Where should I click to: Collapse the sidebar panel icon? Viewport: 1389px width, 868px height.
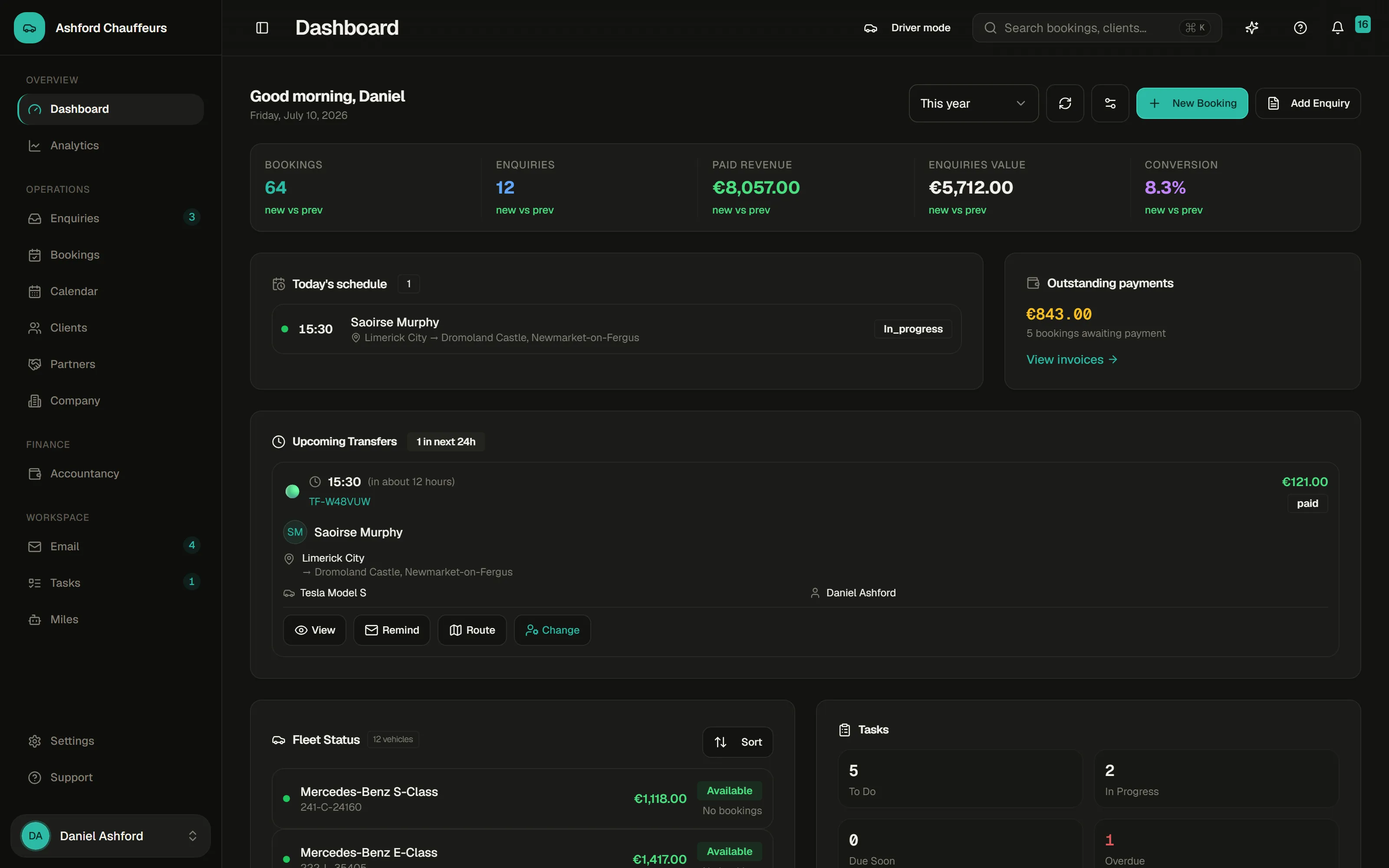coord(262,27)
